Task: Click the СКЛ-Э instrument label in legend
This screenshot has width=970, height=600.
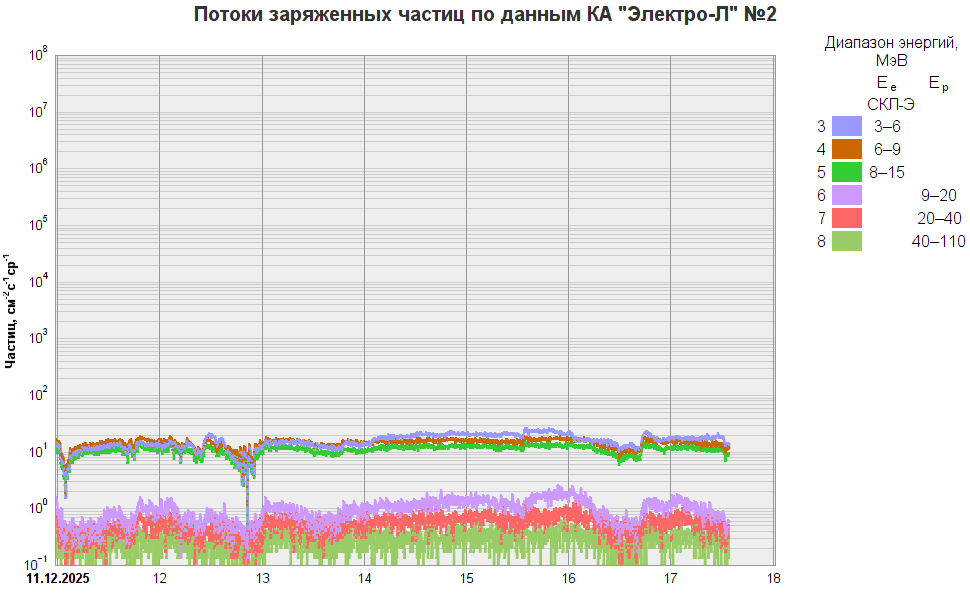Action: click(x=890, y=103)
